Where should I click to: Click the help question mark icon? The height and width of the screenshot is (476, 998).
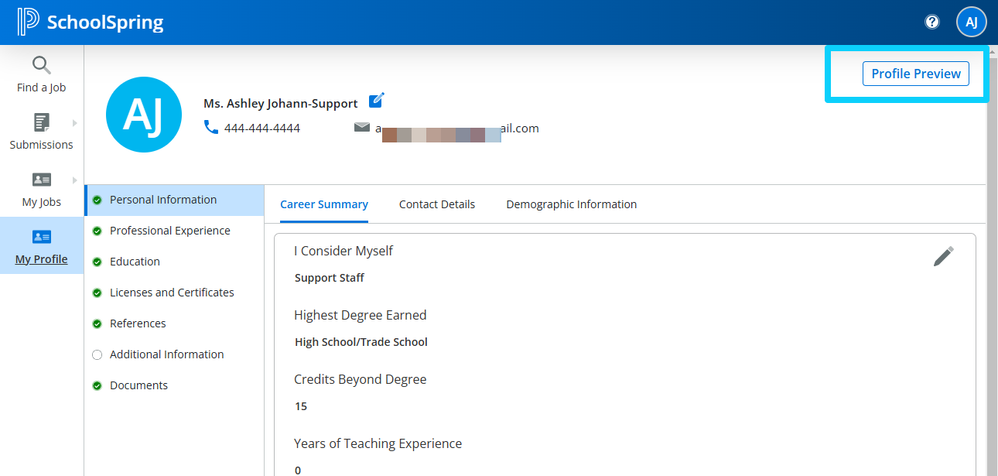[x=932, y=22]
